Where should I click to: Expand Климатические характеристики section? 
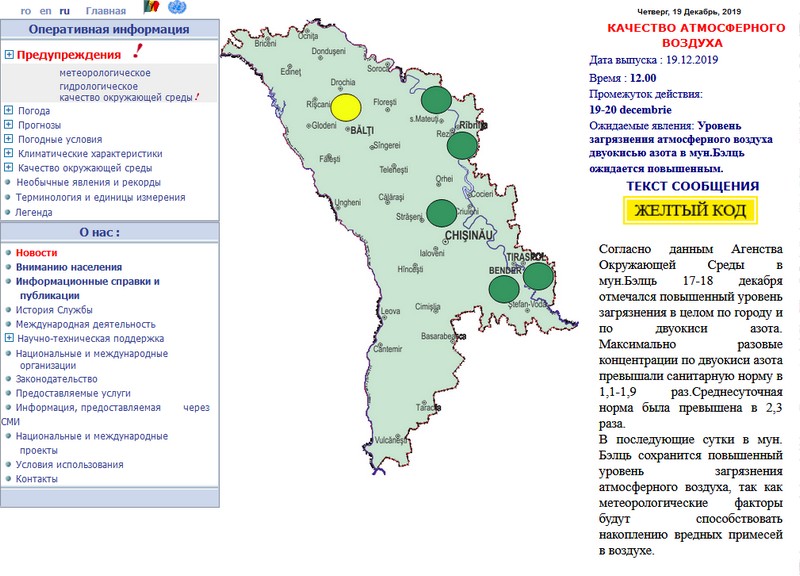pos(8,154)
